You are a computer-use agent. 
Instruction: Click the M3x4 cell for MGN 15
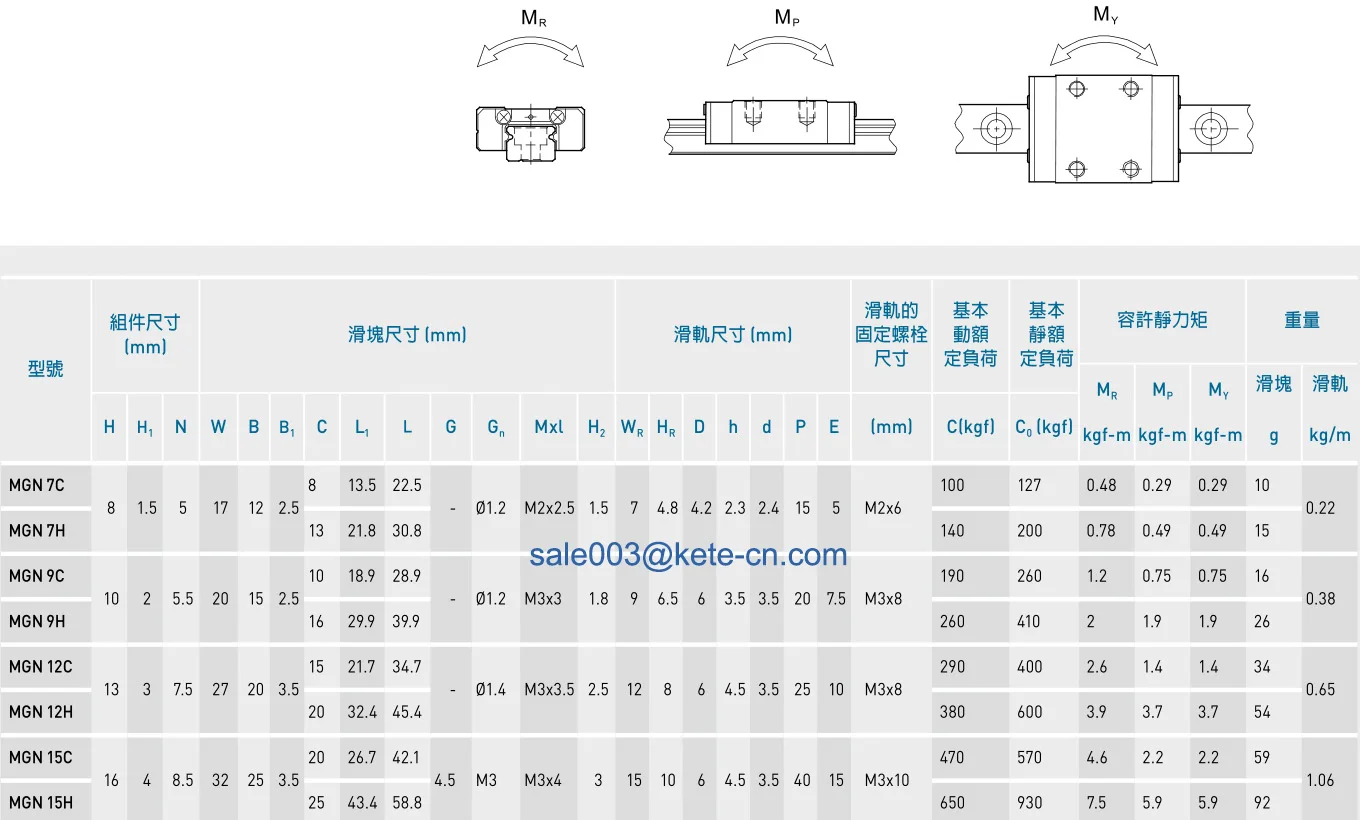[544, 780]
